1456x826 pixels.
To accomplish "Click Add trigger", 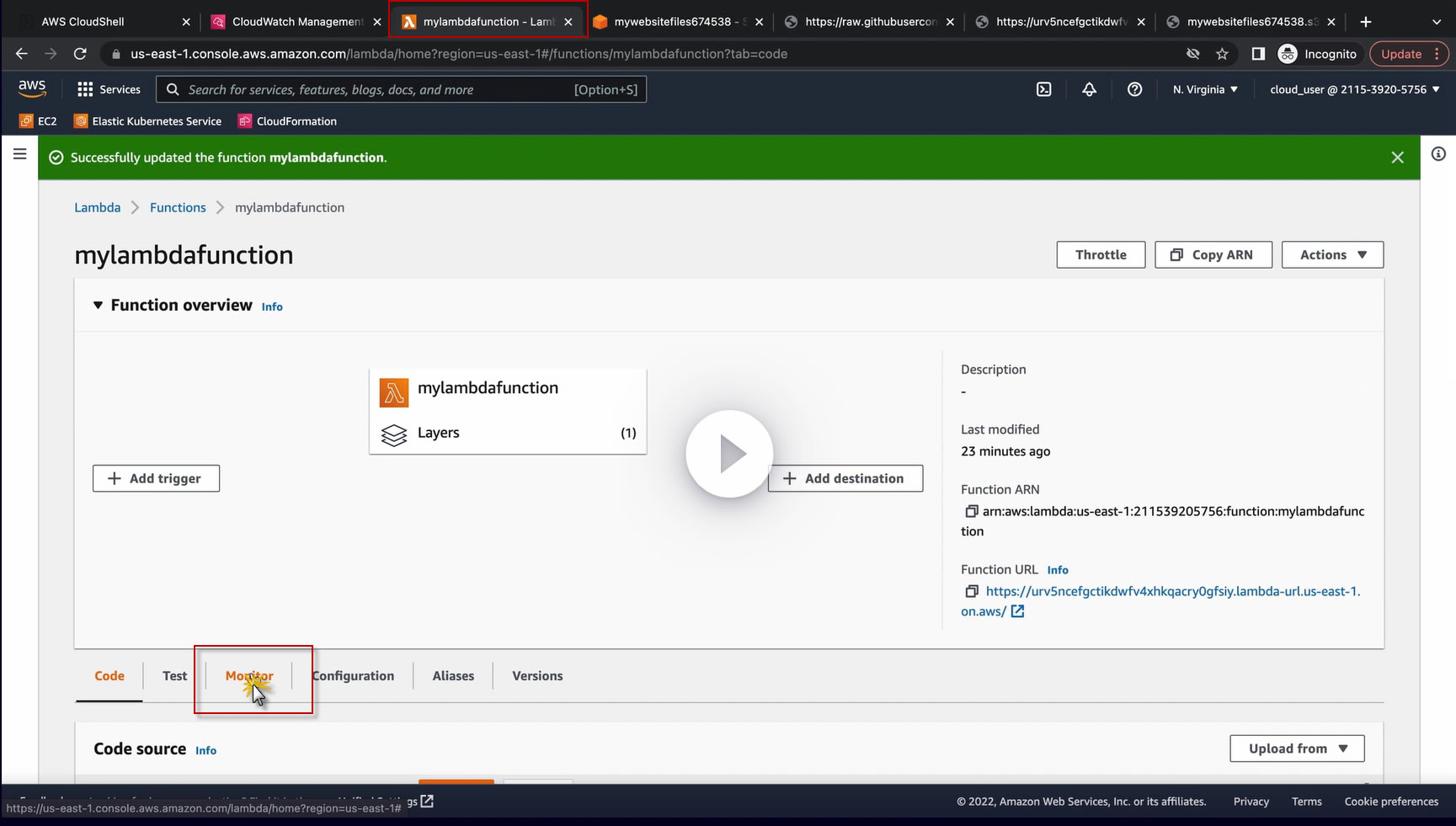I will pos(156,478).
